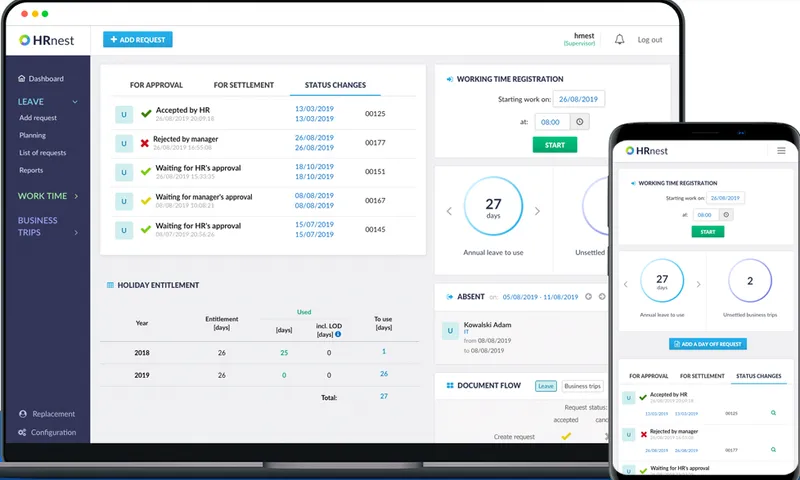Click magnifier icon for request 00125 on phone
This screenshot has height=480, width=800.
pos(773,413)
